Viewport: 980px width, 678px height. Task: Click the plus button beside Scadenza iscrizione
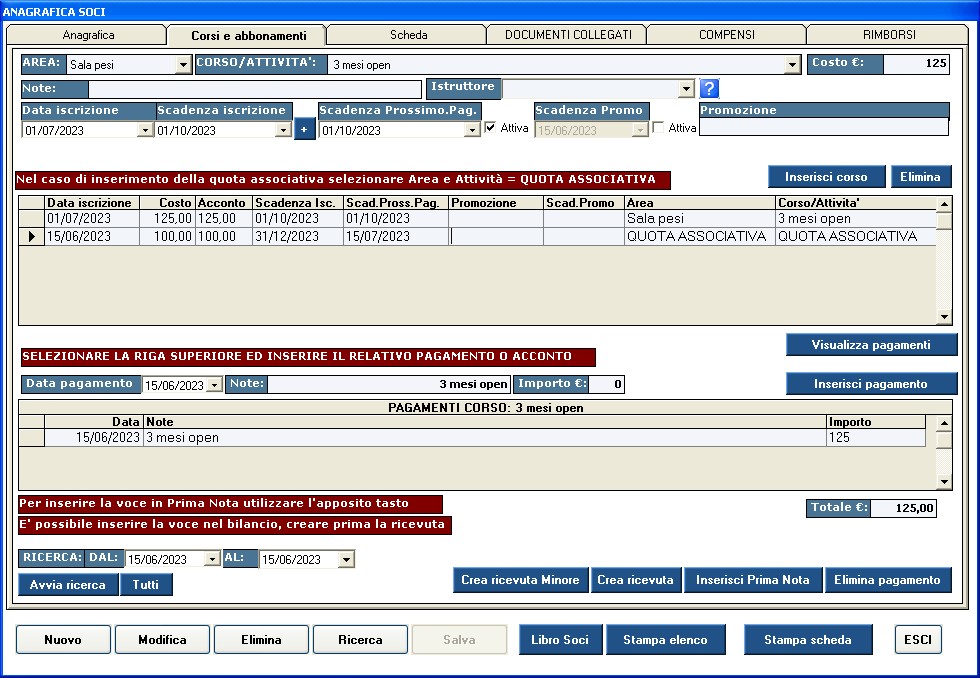(304, 129)
